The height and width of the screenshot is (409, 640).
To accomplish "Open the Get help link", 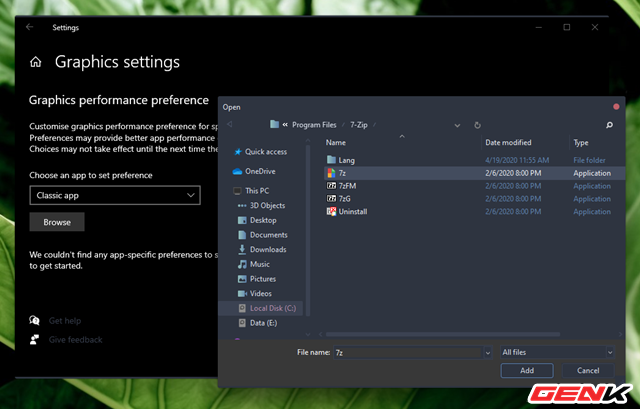I will pos(65,321).
